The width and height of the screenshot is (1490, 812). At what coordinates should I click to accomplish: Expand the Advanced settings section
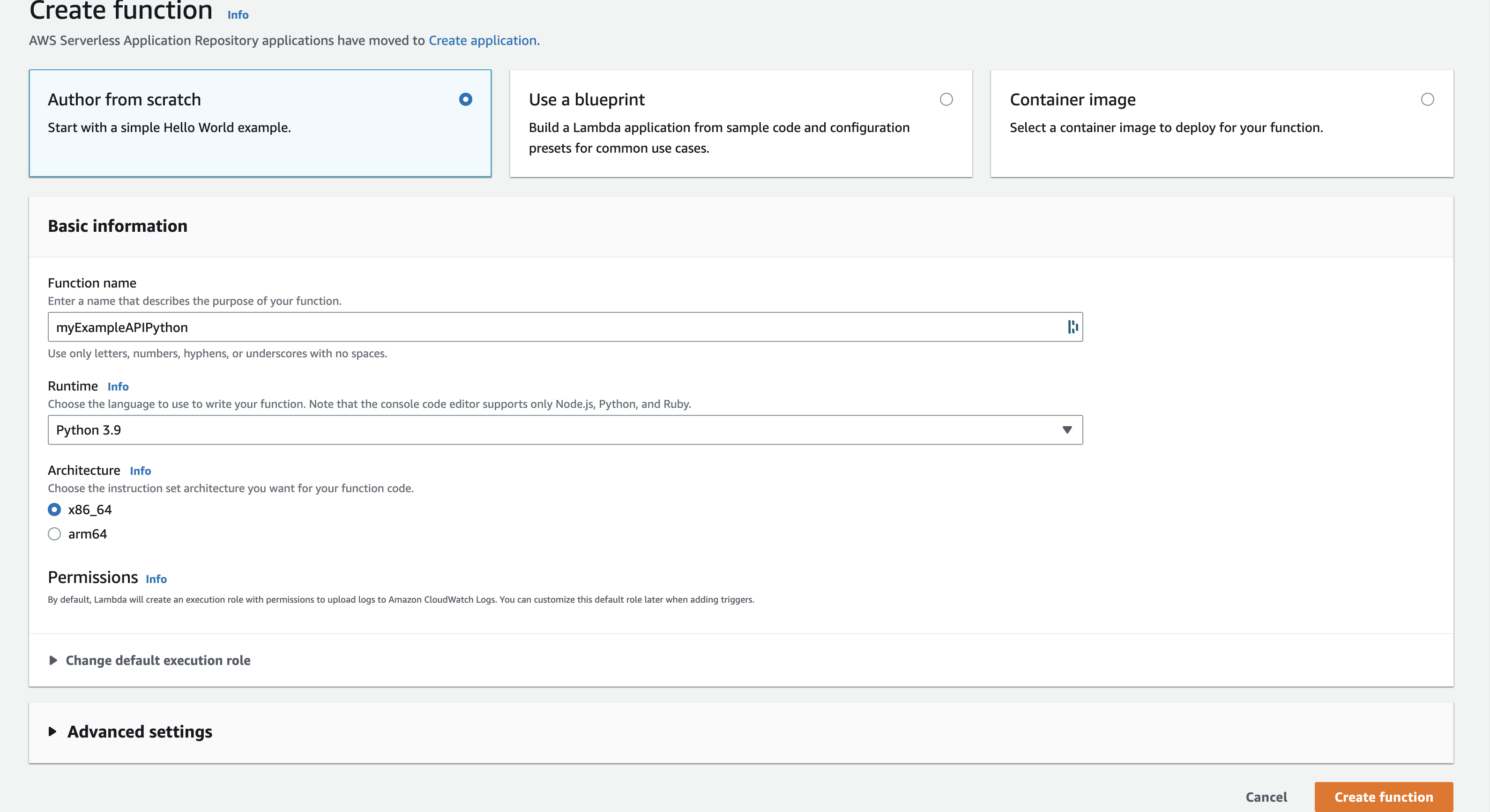(x=139, y=731)
